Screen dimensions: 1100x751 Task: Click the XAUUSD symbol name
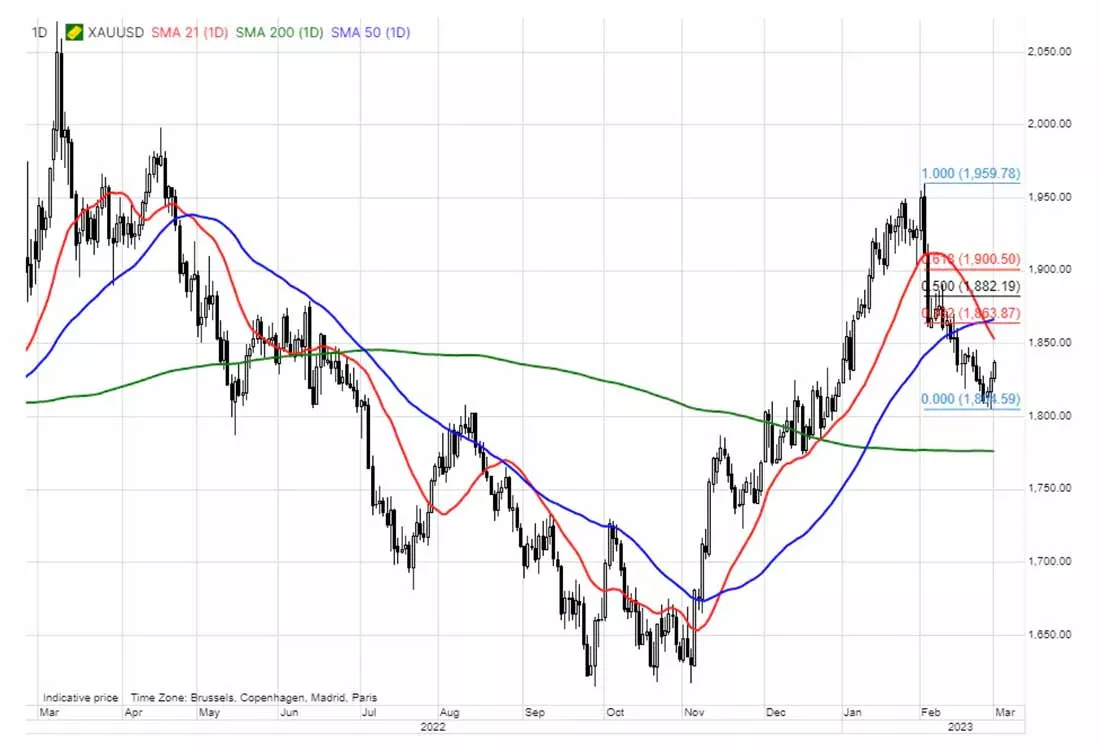pyautogui.click(x=116, y=32)
